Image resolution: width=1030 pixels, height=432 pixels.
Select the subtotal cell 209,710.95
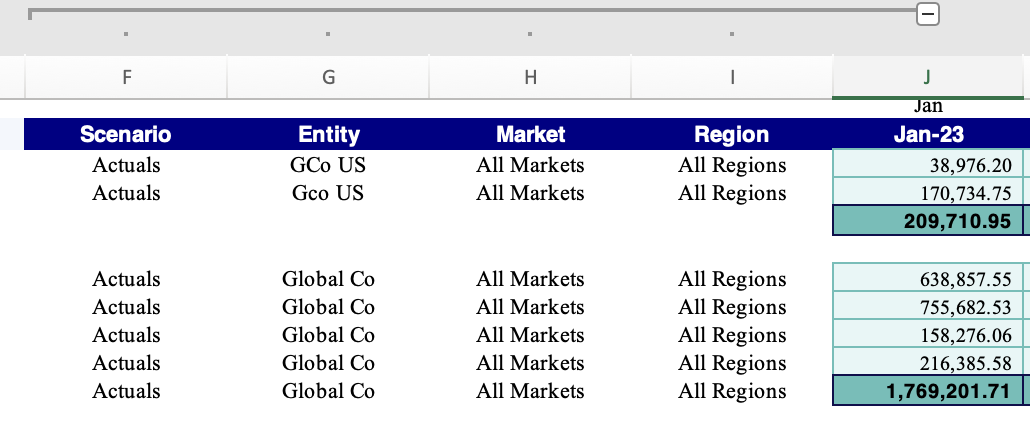click(928, 220)
